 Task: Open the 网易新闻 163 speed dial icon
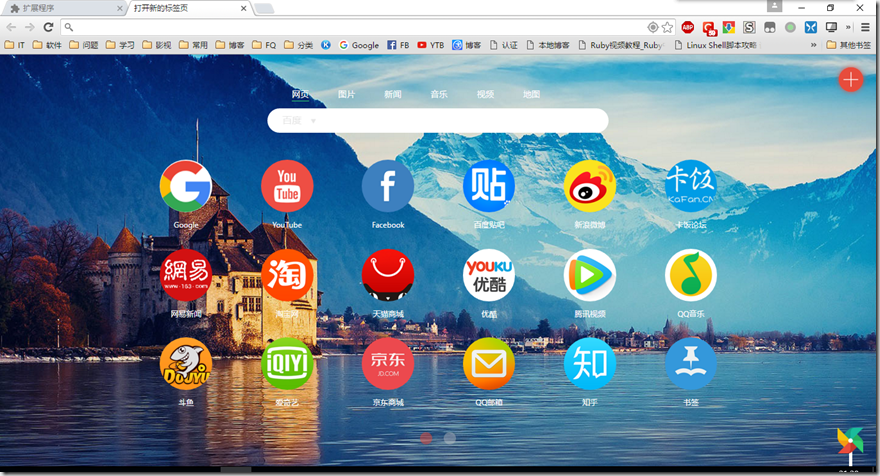coord(186,275)
